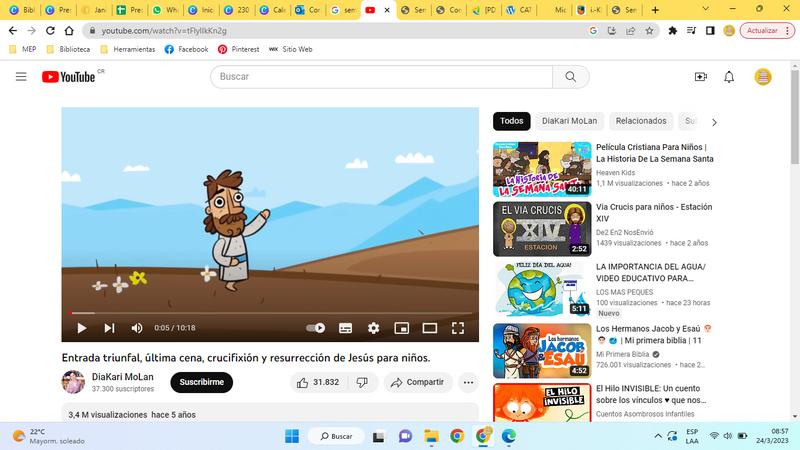The height and width of the screenshot is (450, 800).
Task: Open El Hilo Invisible video title
Action: [x=651, y=394]
